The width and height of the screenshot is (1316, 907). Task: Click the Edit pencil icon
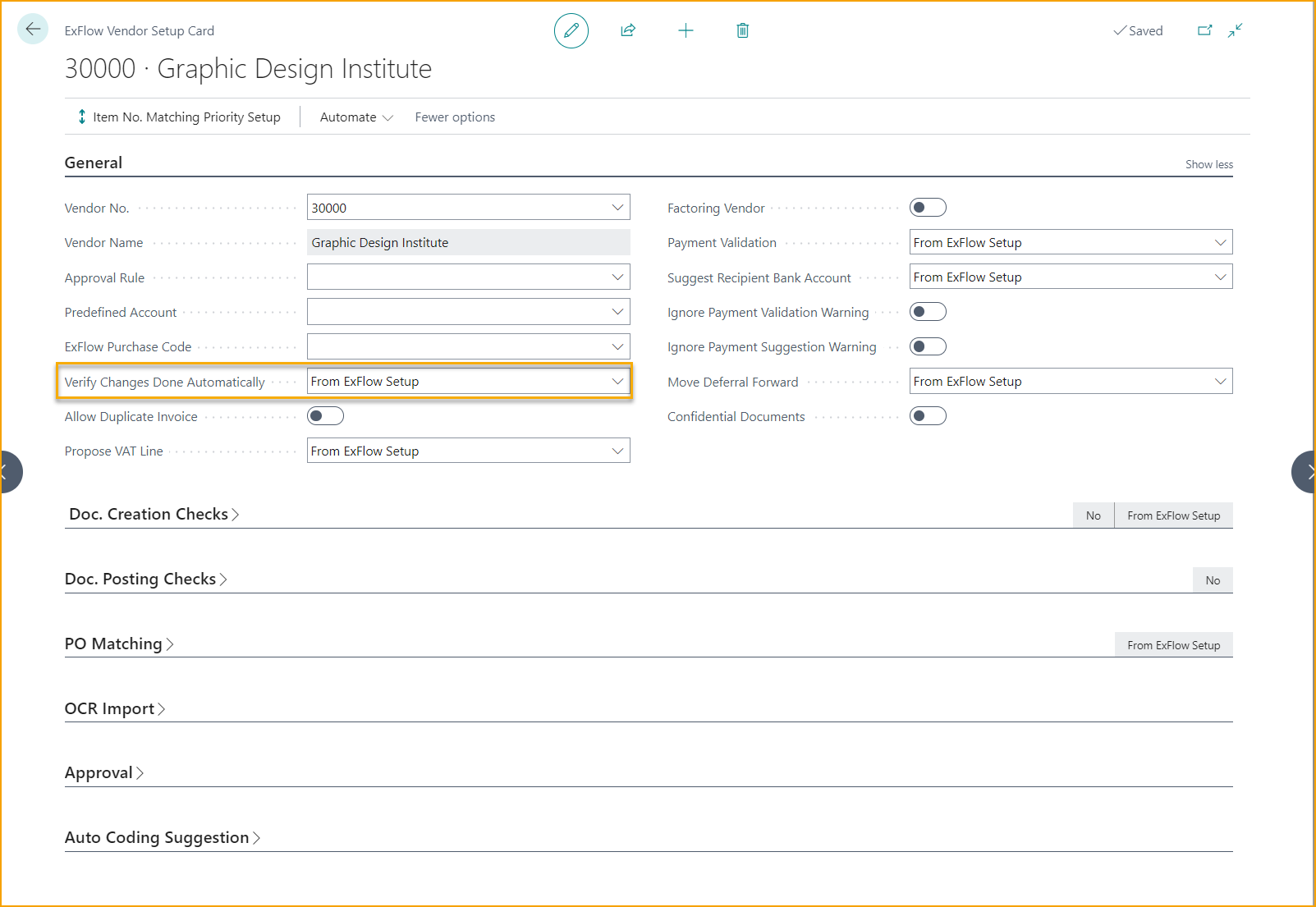pos(571,30)
